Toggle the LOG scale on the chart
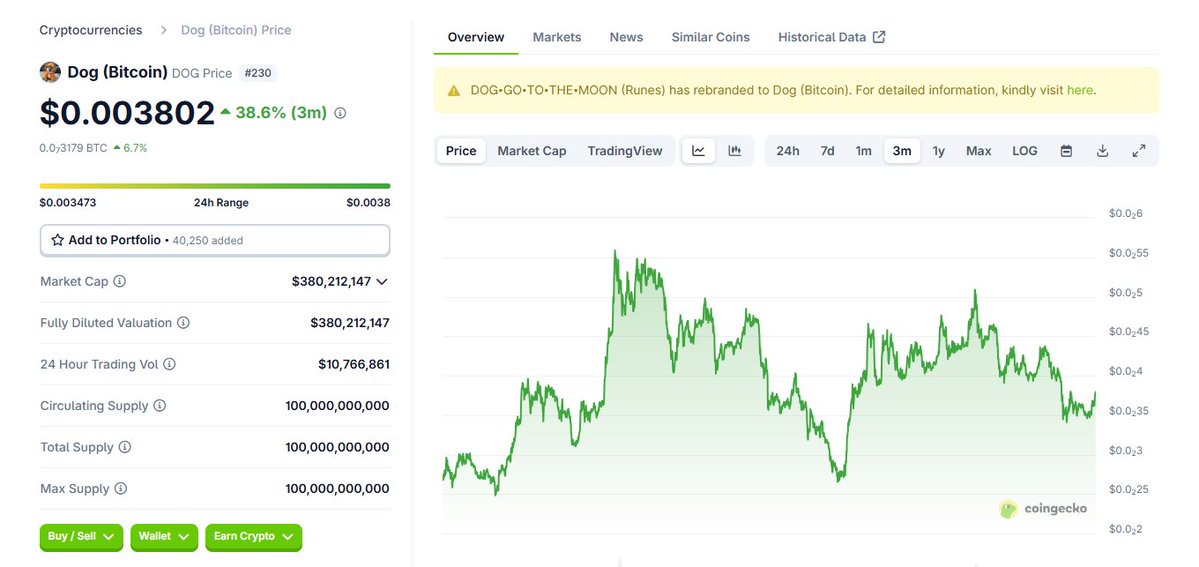The image size is (1199, 567). click(1025, 151)
